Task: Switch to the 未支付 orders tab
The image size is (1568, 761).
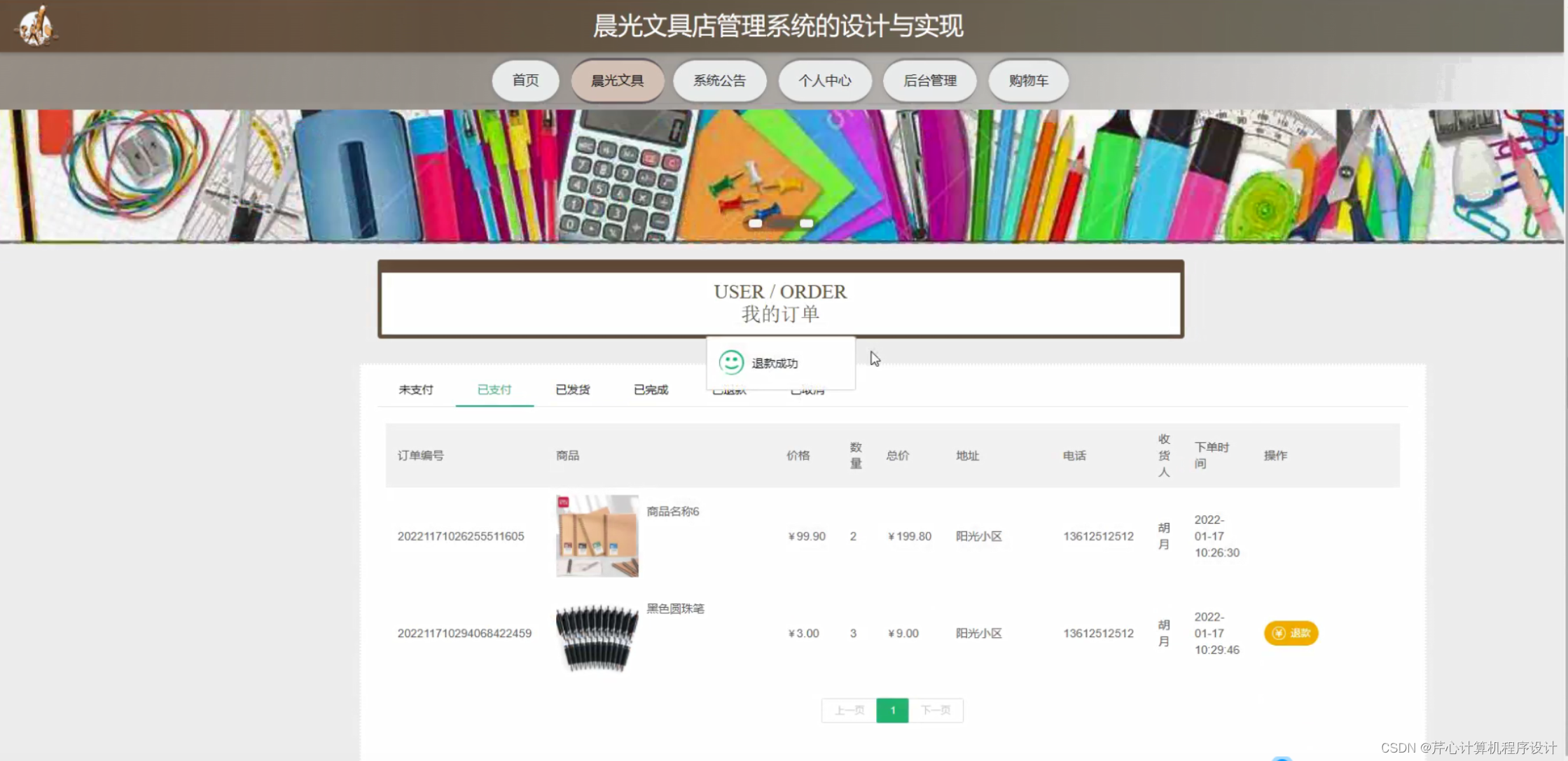Action: pyautogui.click(x=416, y=389)
